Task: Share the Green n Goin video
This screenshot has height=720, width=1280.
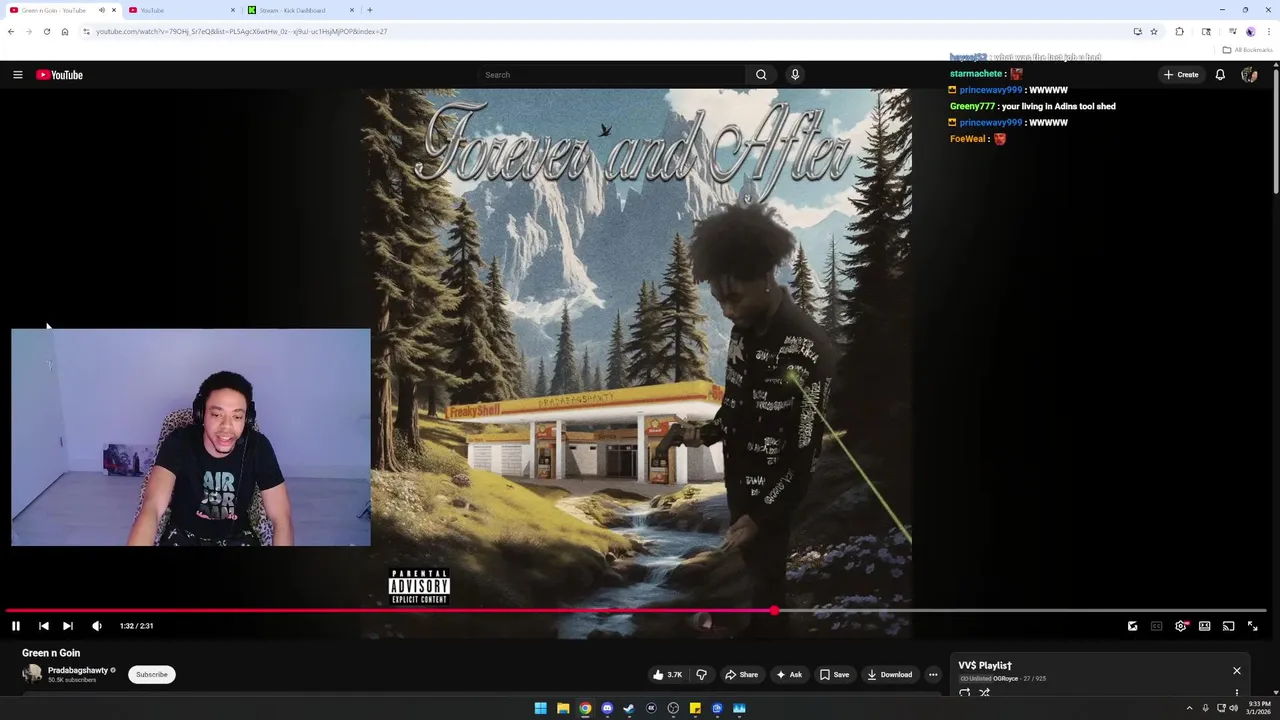Action: pyautogui.click(x=741, y=675)
